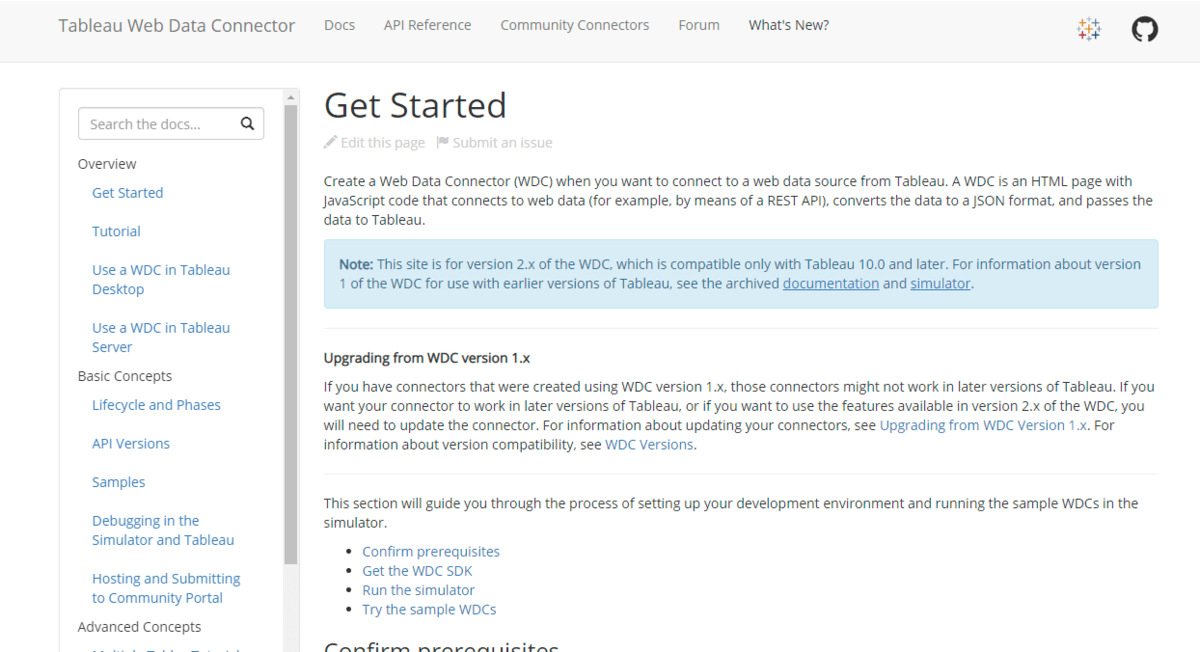Click the search magnifier icon
The height and width of the screenshot is (652, 1200).
247,124
